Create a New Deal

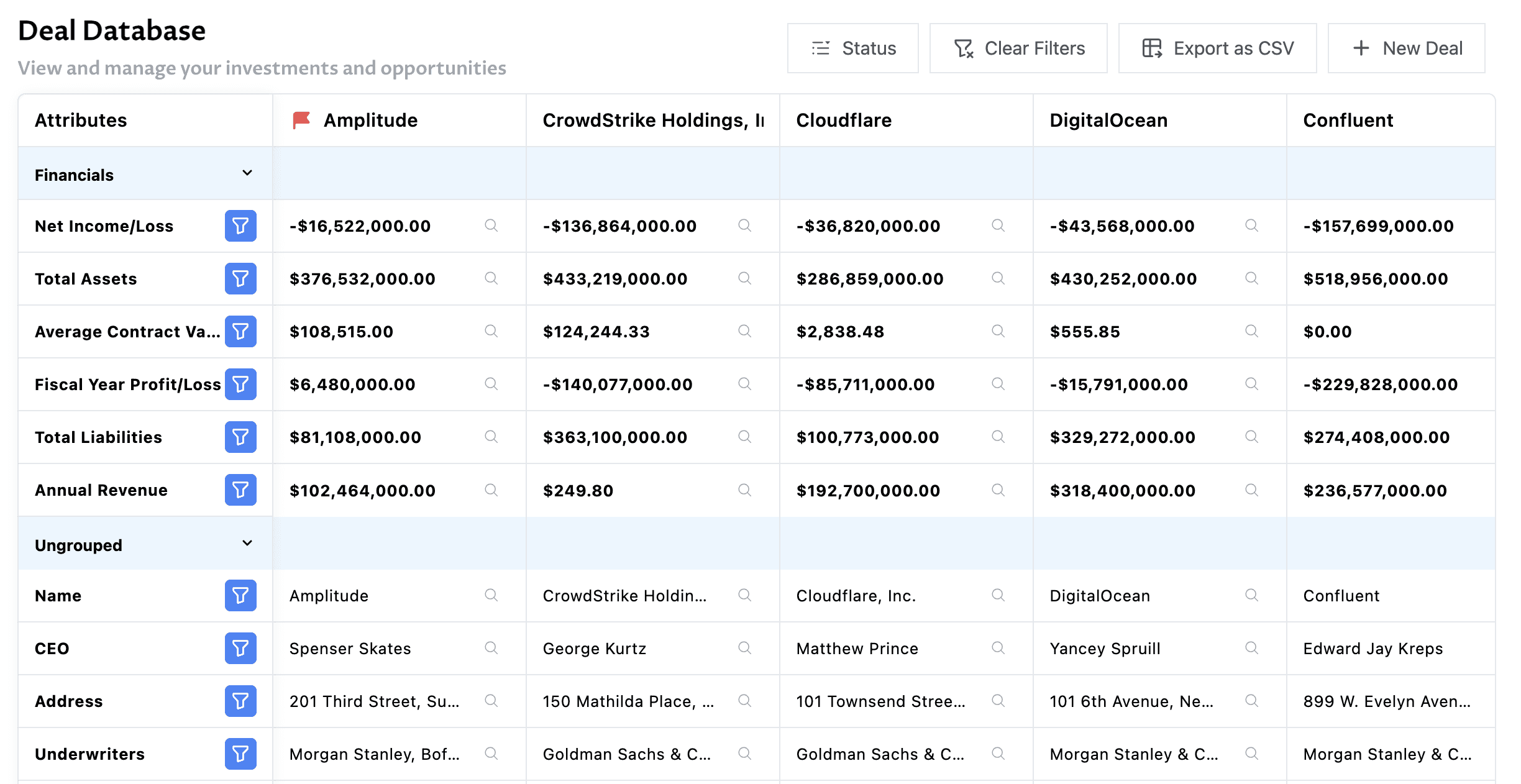(1406, 48)
